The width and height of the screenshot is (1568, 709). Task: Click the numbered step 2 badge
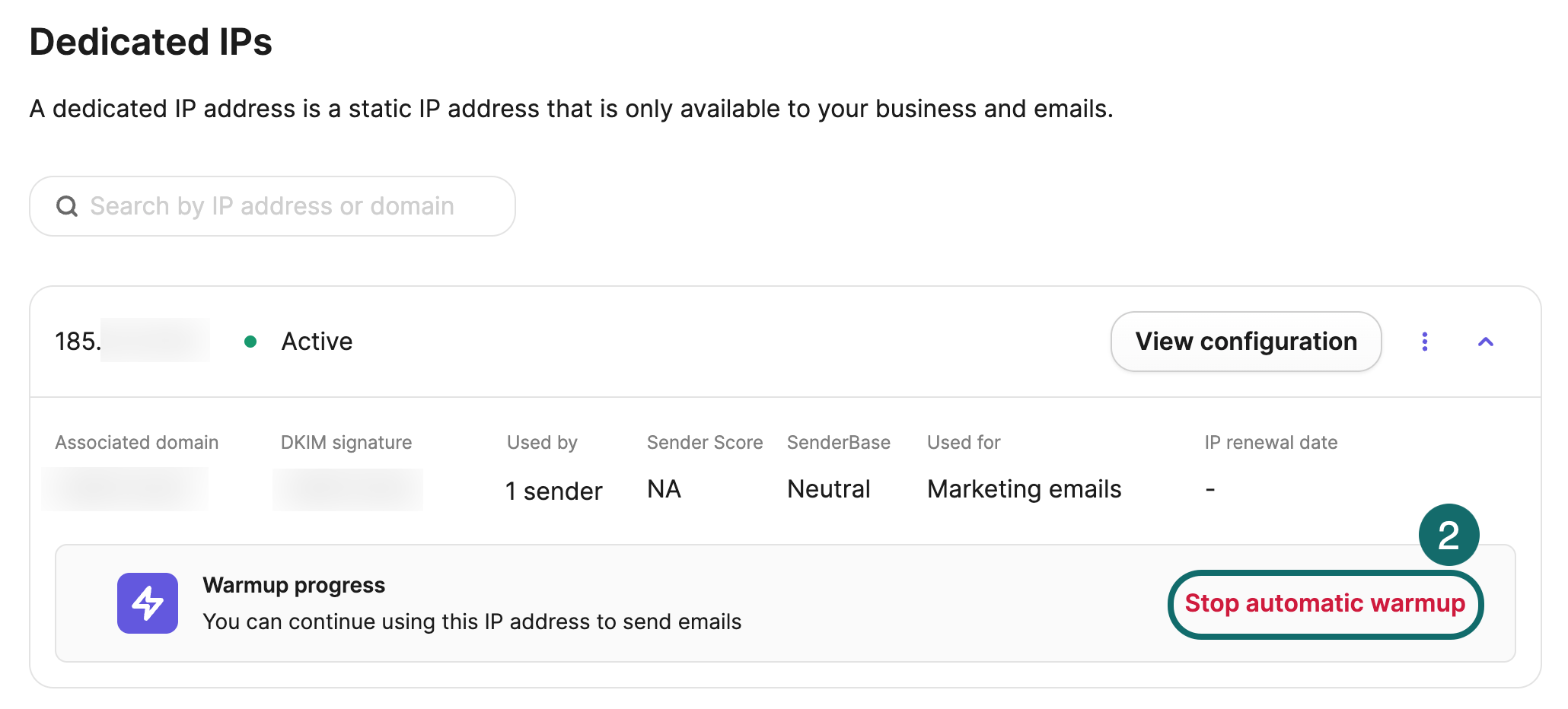(1448, 535)
